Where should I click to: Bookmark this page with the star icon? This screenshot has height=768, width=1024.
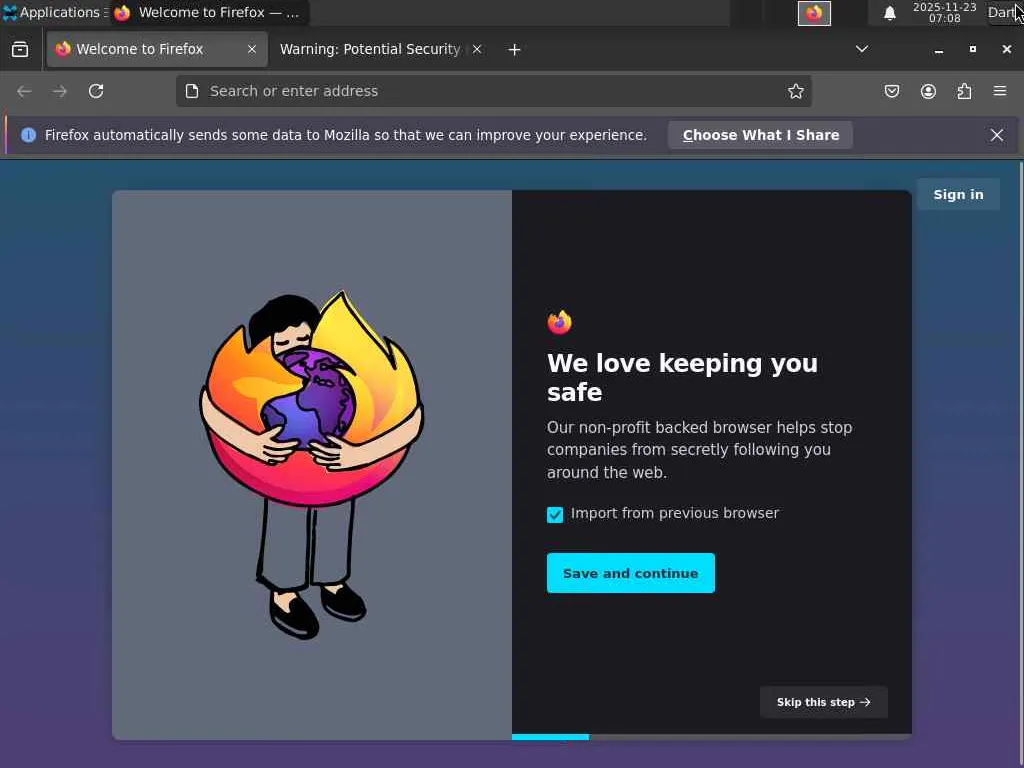[795, 91]
